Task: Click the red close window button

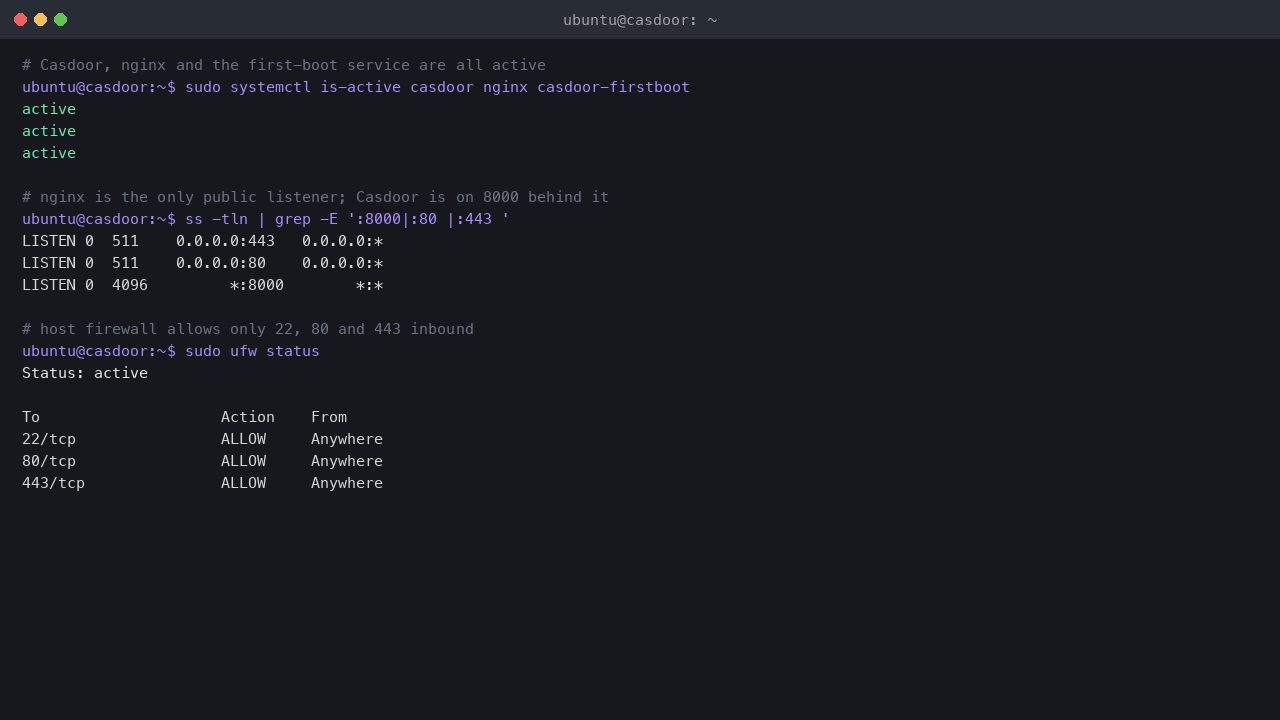Action: pos(20,19)
